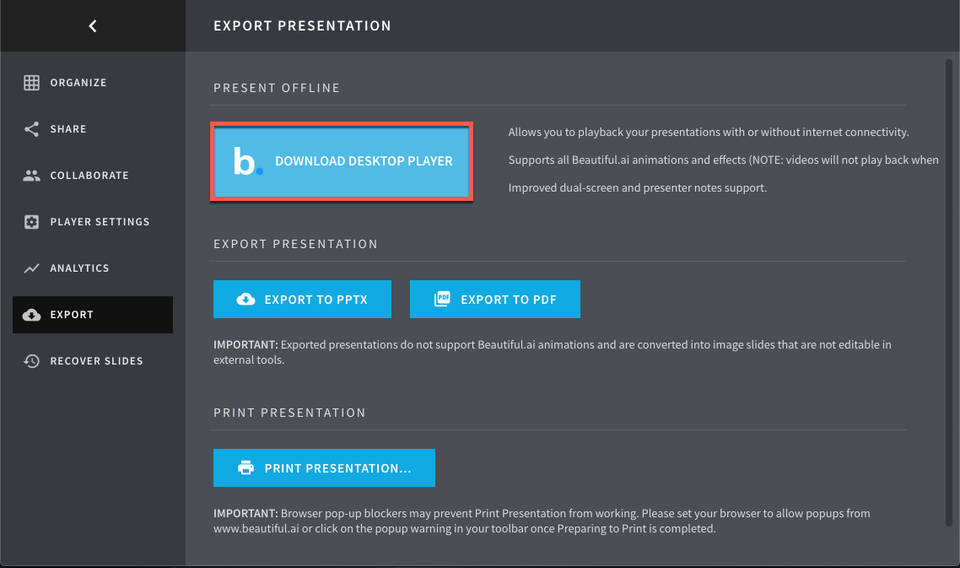Click the Export cloud download icon
960x568 pixels.
pyautogui.click(x=32, y=315)
